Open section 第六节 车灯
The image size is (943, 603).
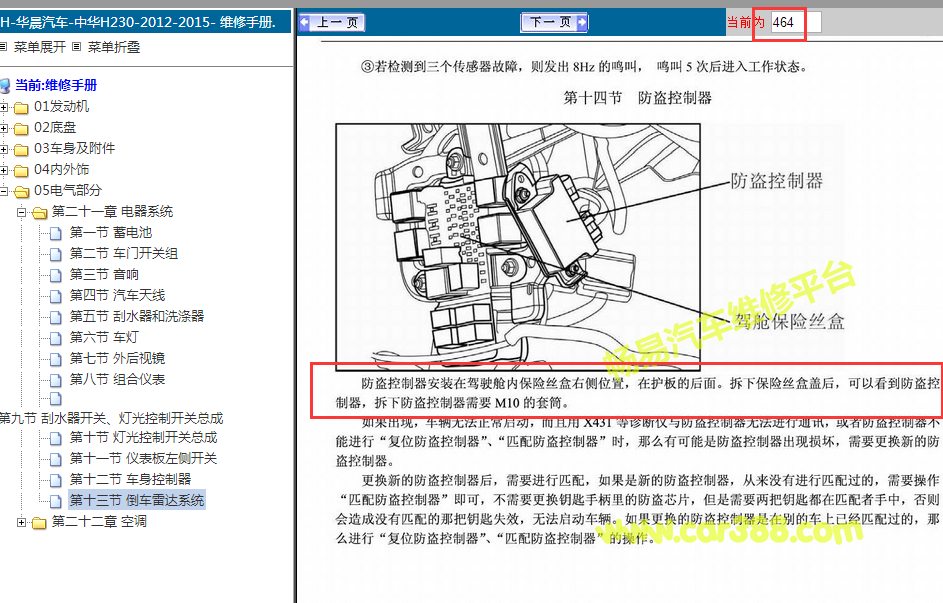pyautogui.click(x=104, y=338)
